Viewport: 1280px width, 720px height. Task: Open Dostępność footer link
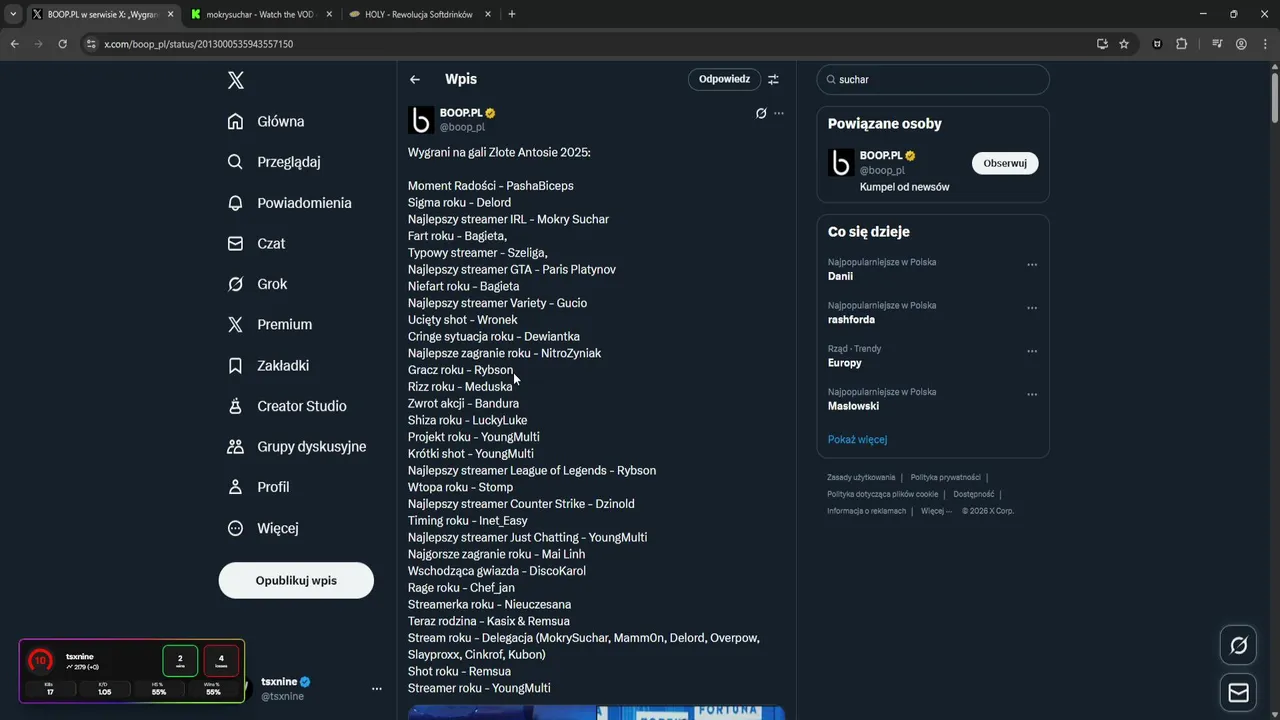[973, 494]
